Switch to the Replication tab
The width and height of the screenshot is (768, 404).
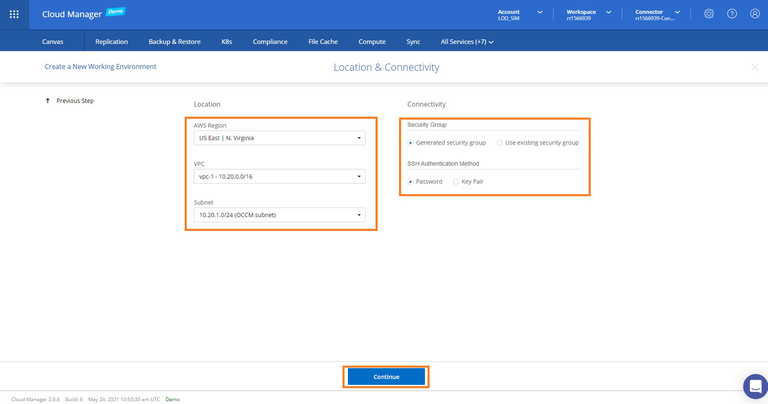(x=111, y=42)
